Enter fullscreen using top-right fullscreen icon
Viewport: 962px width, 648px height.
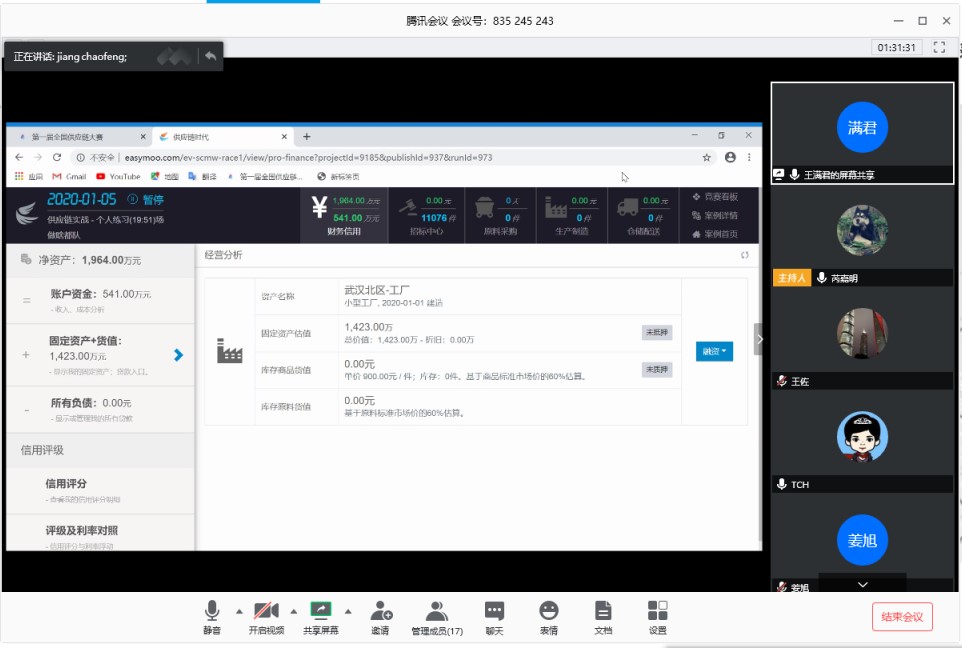tap(939, 47)
